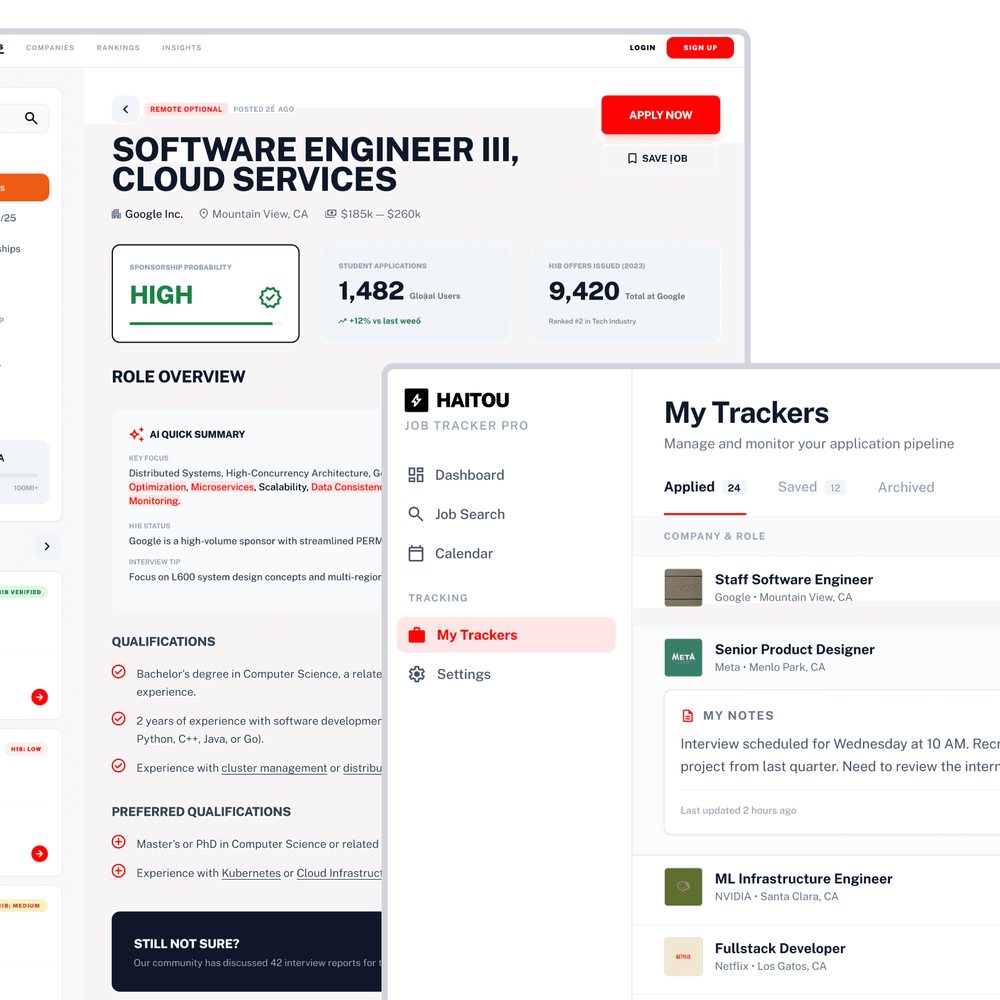Click the Login link

point(642,48)
